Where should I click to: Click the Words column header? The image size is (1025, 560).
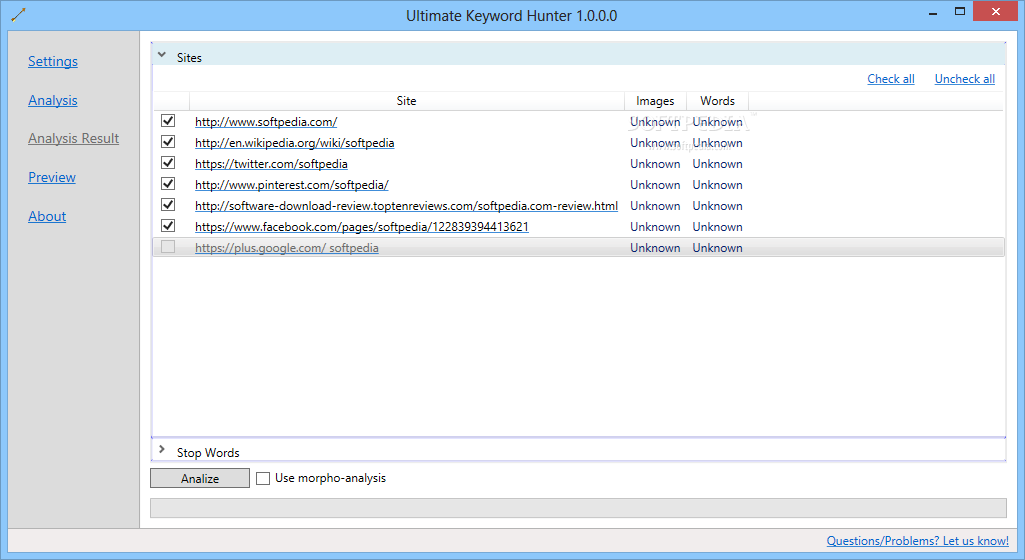tap(717, 101)
